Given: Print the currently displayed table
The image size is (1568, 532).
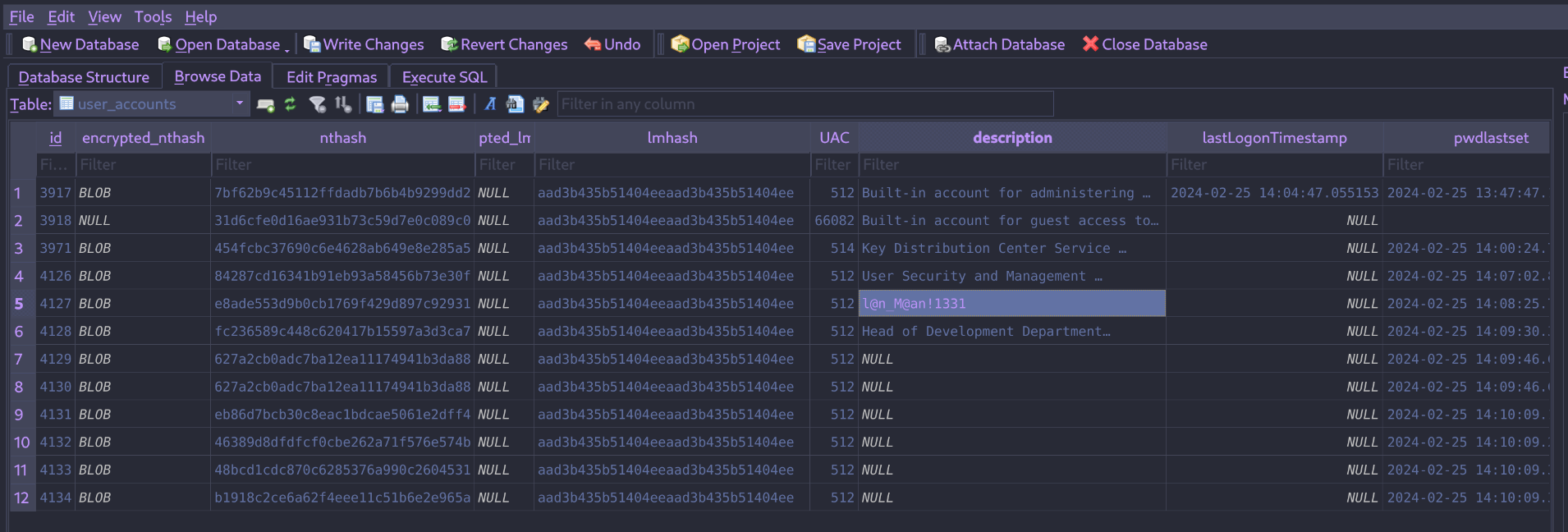Looking at the screenshot, I should click(x=400, y=104).
